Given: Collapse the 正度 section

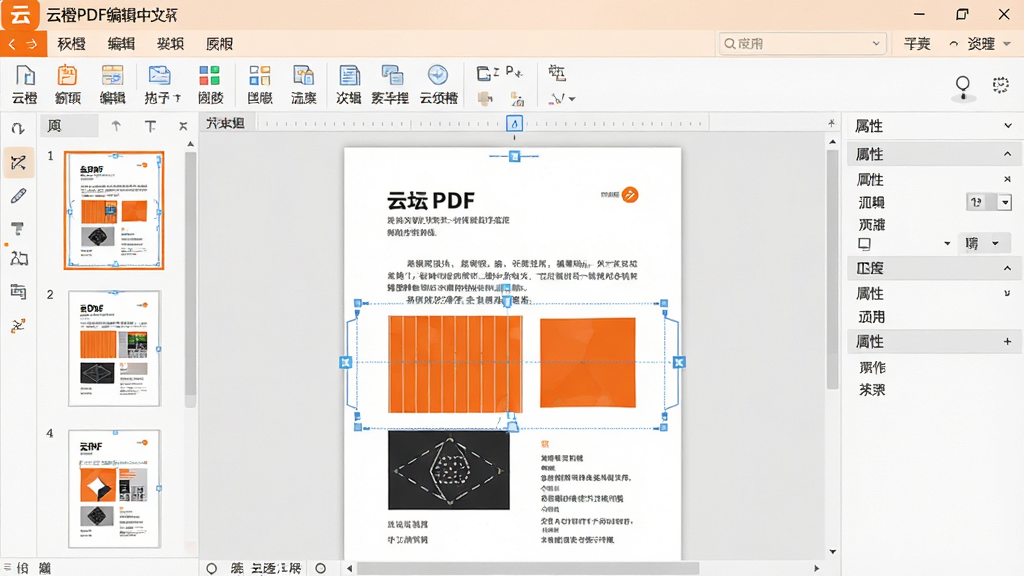Looking at the screenshot, I should point(1008,268).
